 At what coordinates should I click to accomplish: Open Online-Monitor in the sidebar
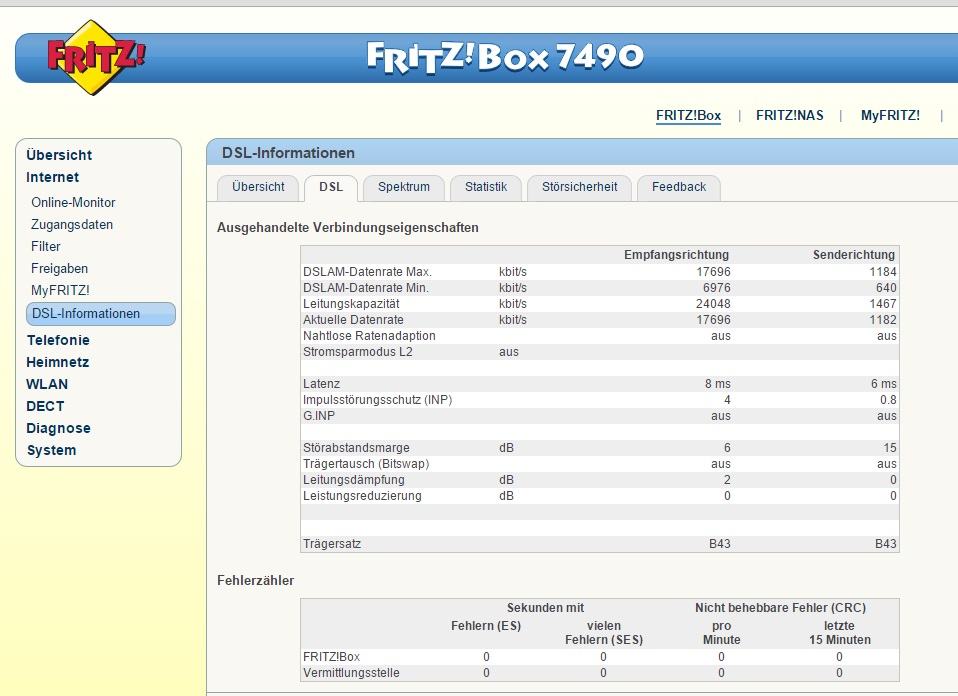click(73, 202)
